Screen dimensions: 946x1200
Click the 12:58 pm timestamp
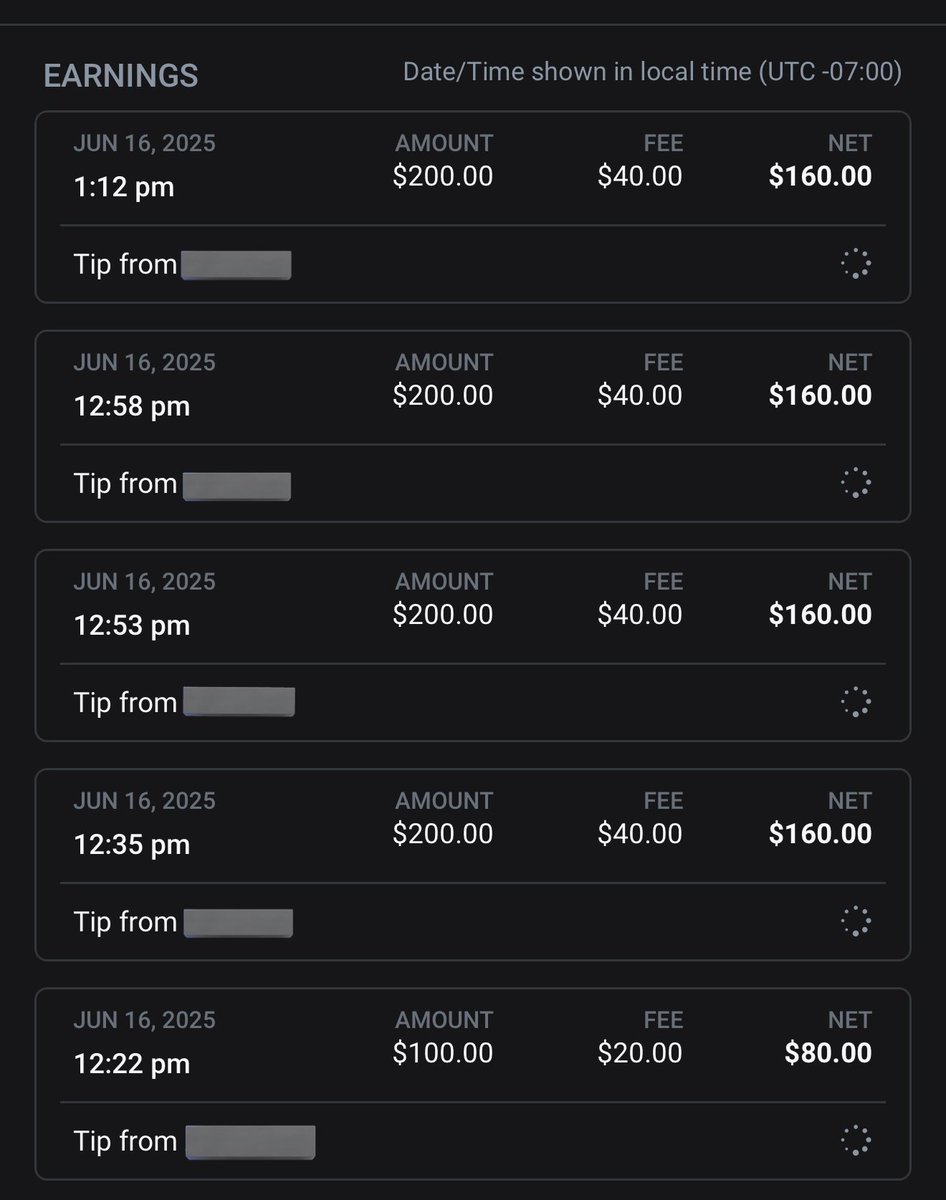coord(132,406)
